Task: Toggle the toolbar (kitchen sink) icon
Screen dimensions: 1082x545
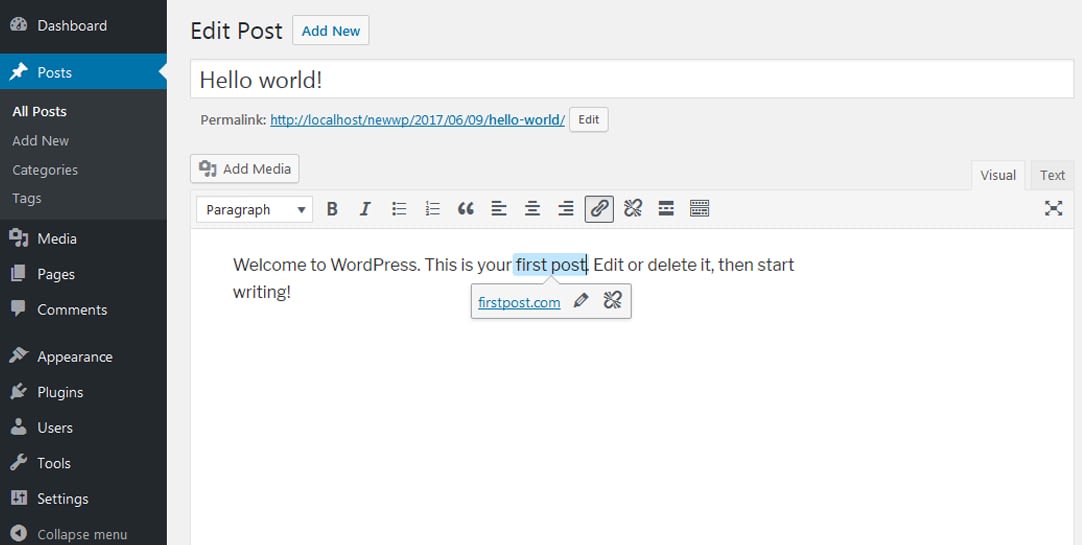Action: pos(700,209)
